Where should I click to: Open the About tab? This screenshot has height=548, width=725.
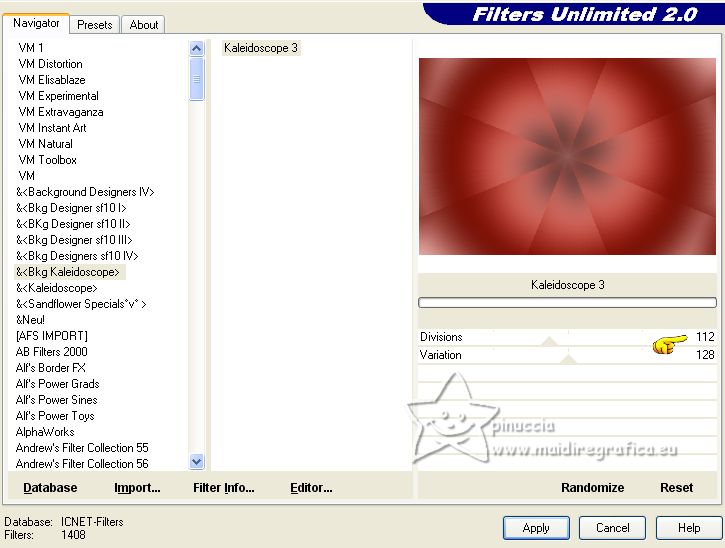tap(143, 25)
